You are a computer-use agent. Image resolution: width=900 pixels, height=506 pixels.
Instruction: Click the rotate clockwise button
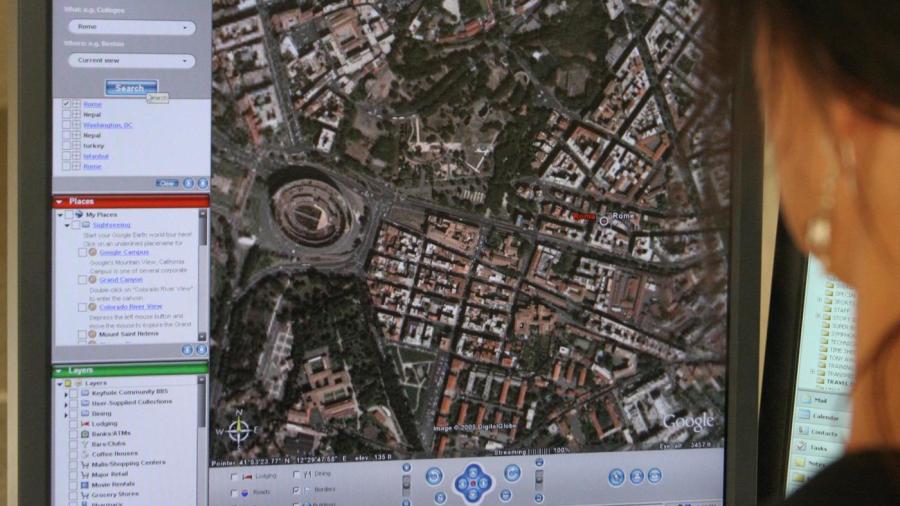(513, 473)
